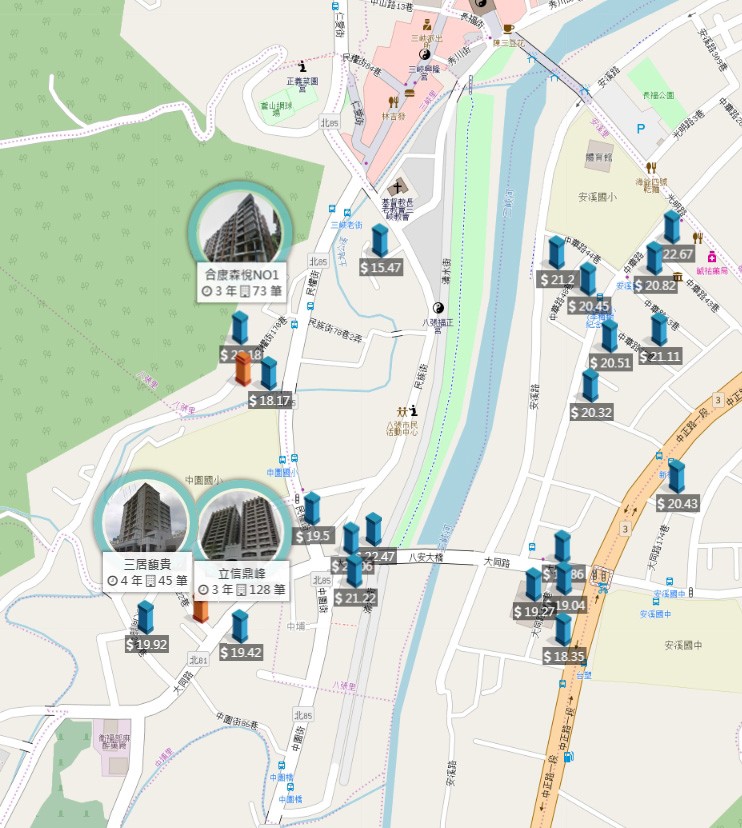Image resolution: width=742 pixels, height=828 pixels.
Task: Select the police officer icon 三峽派出所
Action: [427, 25]
